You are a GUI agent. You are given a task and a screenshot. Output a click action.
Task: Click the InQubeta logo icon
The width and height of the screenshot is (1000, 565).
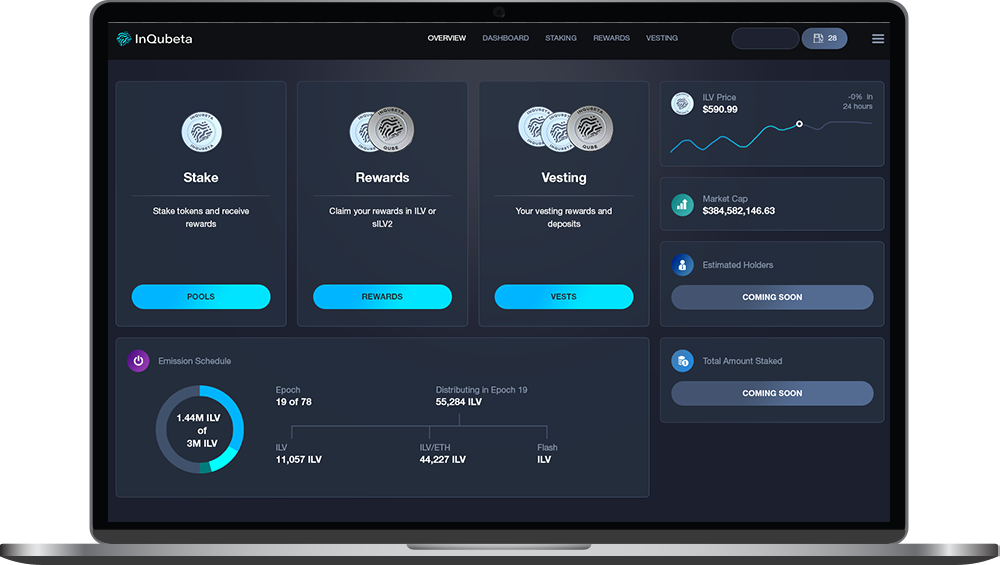pos(124,39)
